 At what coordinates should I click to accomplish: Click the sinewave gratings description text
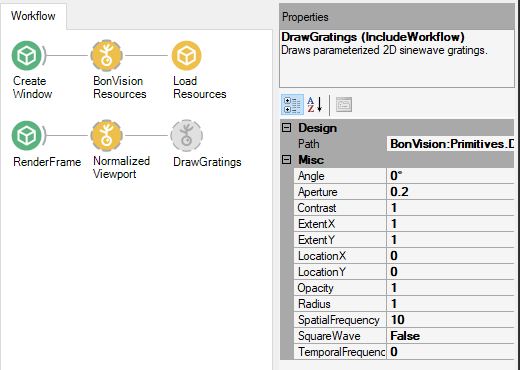384,50
